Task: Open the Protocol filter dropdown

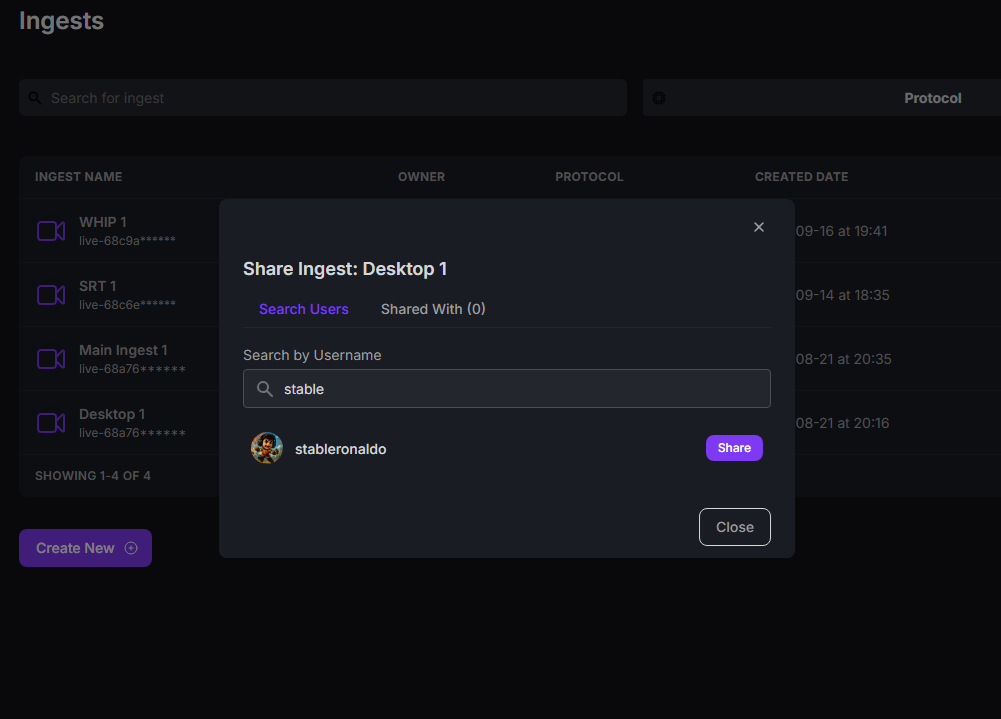Action: pyautogui.click(x=932, y=98)
